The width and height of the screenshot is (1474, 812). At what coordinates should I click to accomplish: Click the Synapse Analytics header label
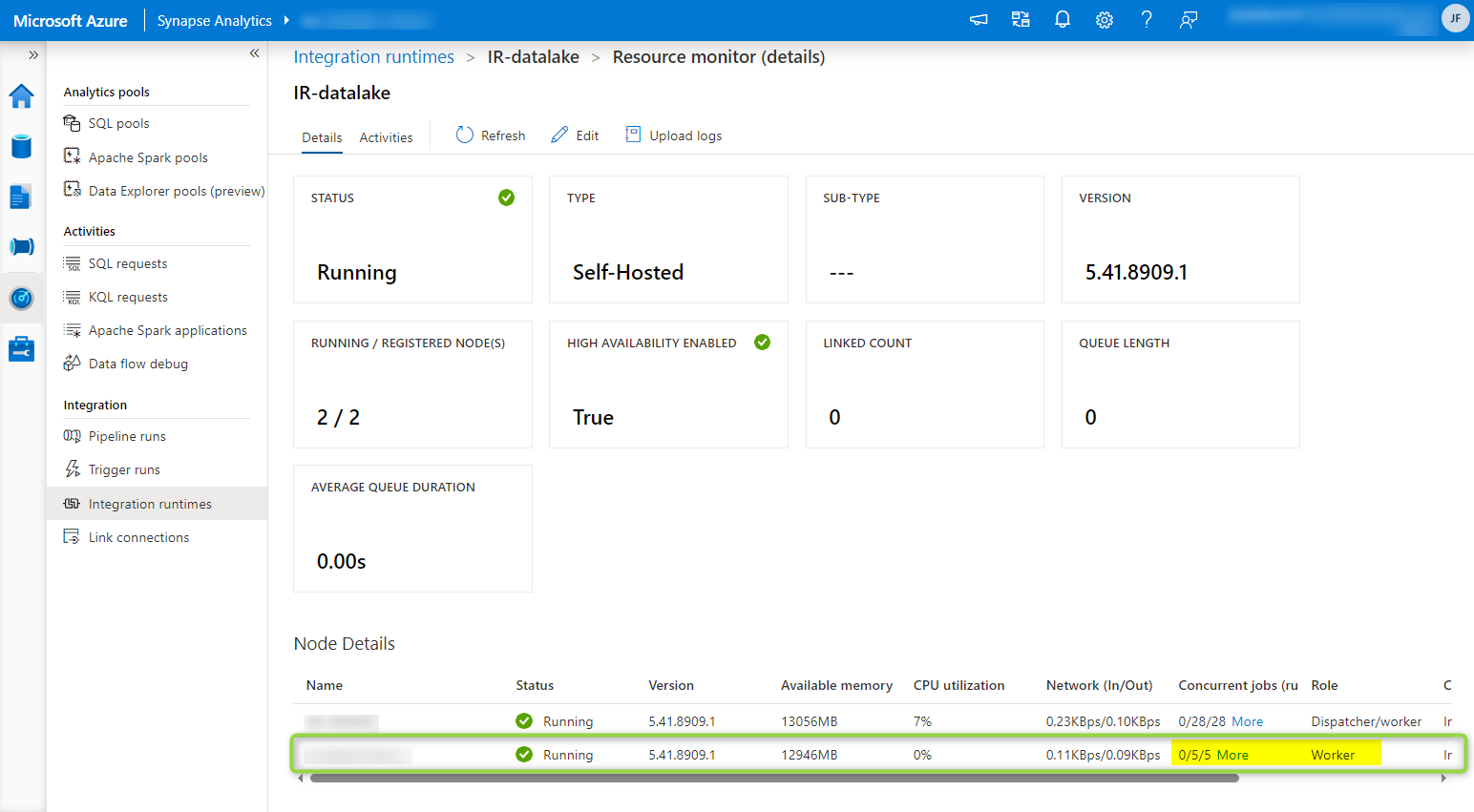[215, 21]
